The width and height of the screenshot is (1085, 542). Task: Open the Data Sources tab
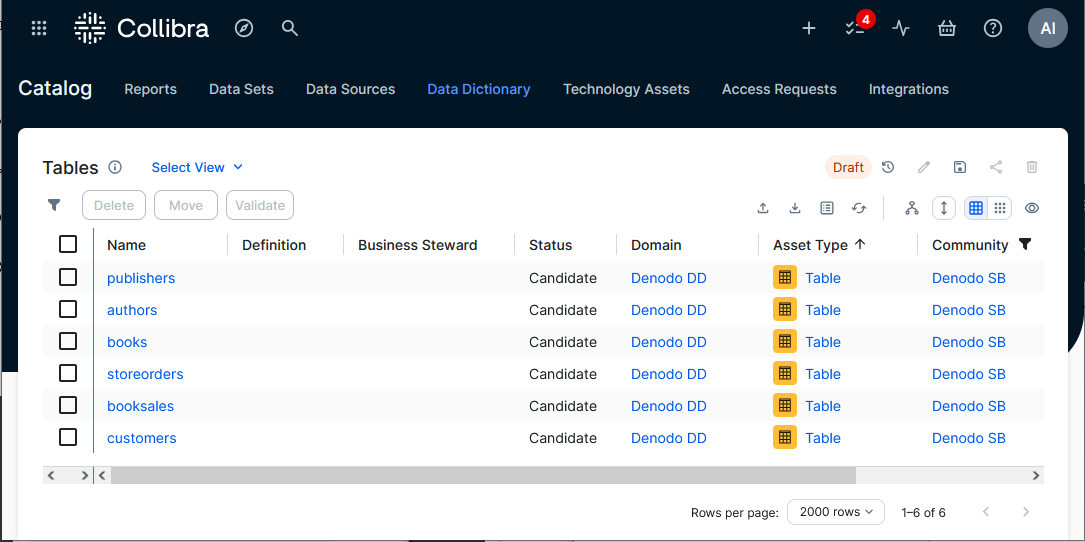(x=351, y=89)
